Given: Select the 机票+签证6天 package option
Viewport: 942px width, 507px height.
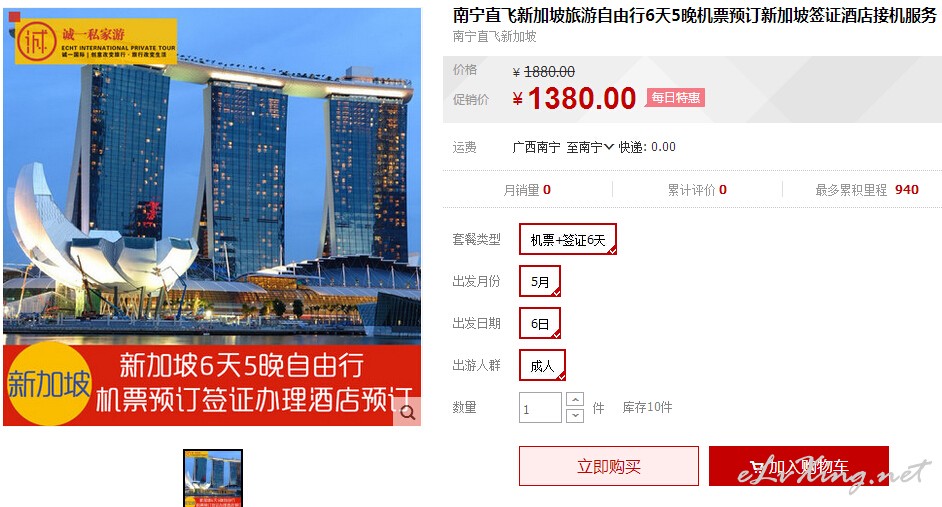Looking at the screenshot, I should pyautogui.click(x=568, y=240).
